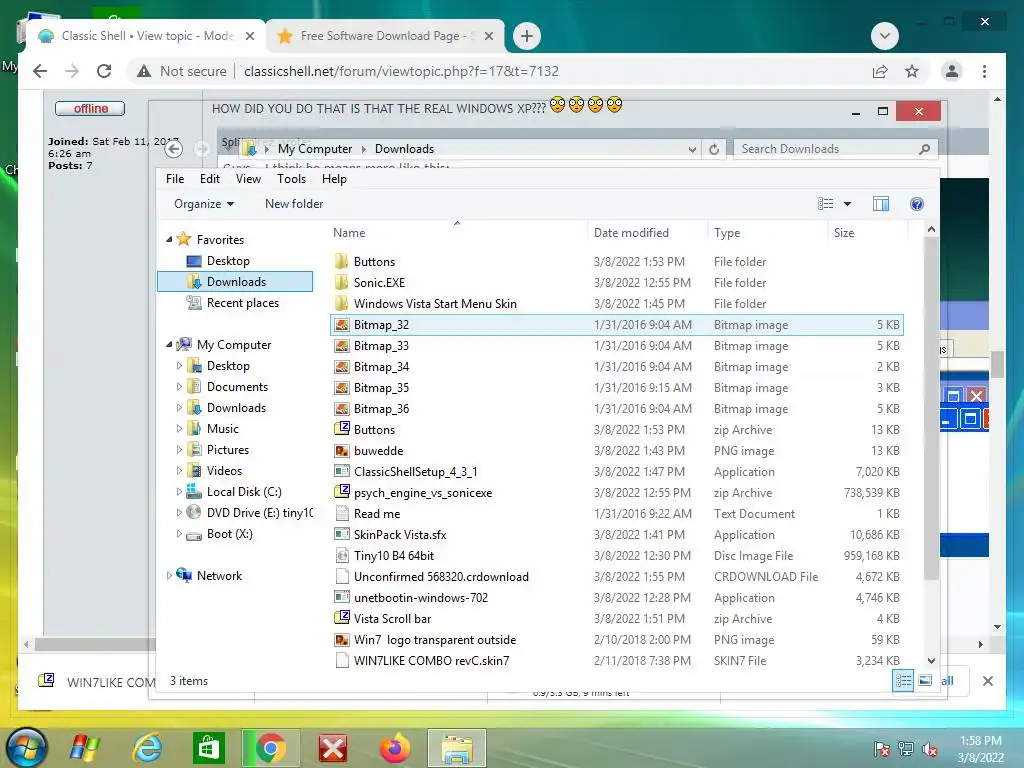Close the Chrome downloads bar
Screen dimensions: 1024x768
(x=988, y=681)
